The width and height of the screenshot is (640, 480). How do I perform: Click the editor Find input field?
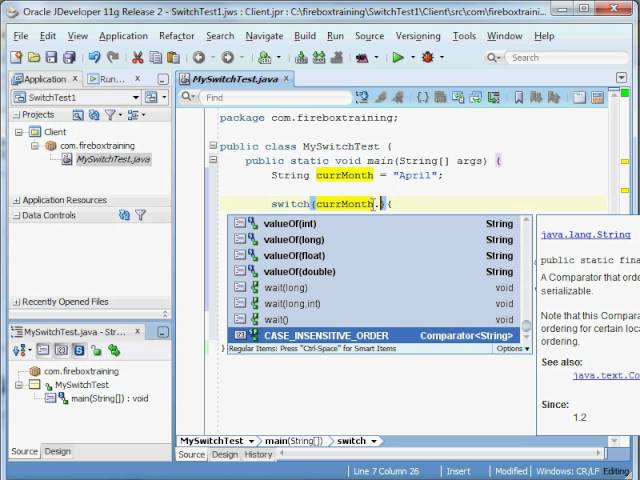tap(276, 98)
